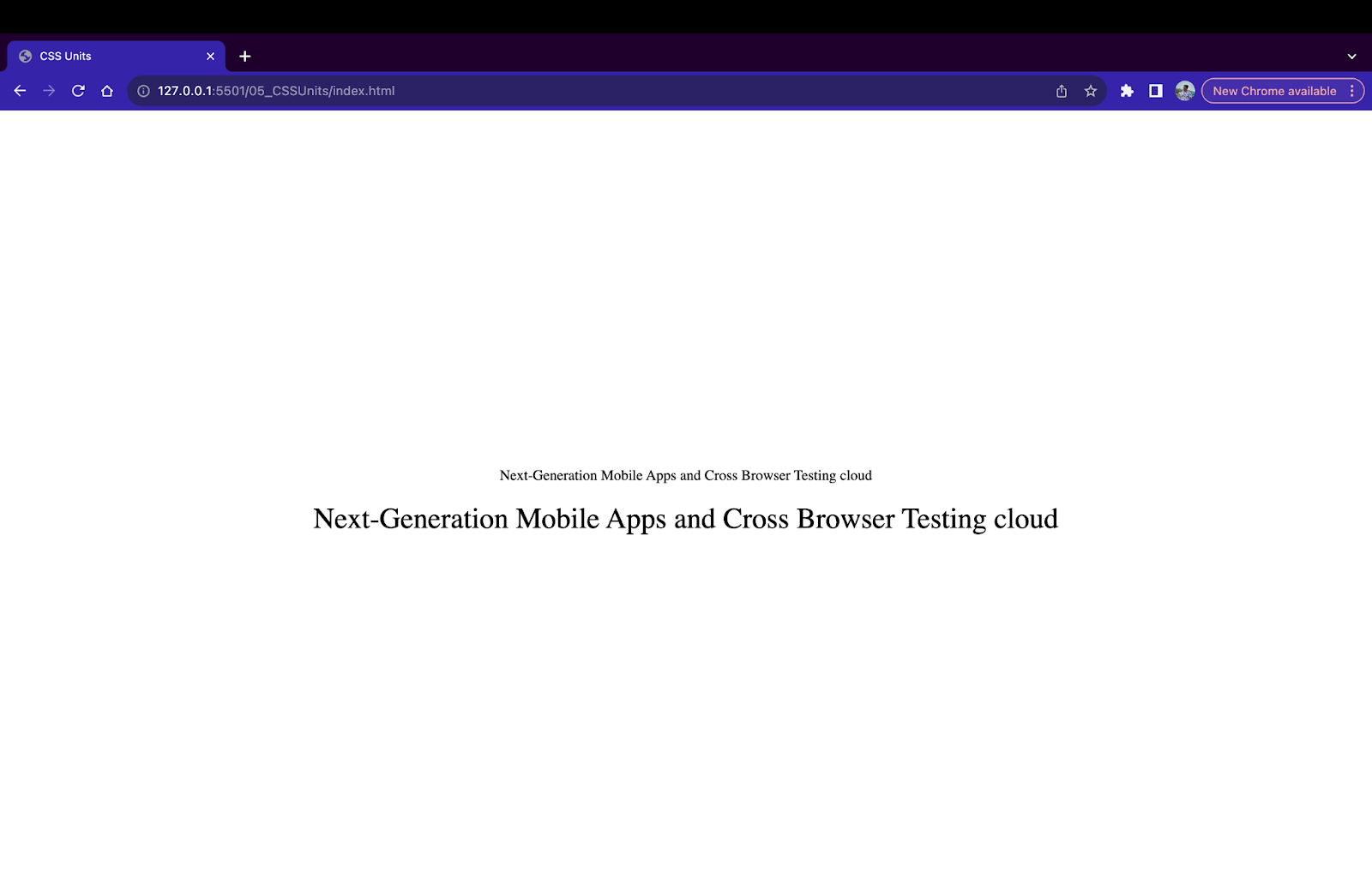Click the large Next-Generation Mobile Apps heading
The height and width of the screenshot is (891, 1372).
click(x=686, y=520)
